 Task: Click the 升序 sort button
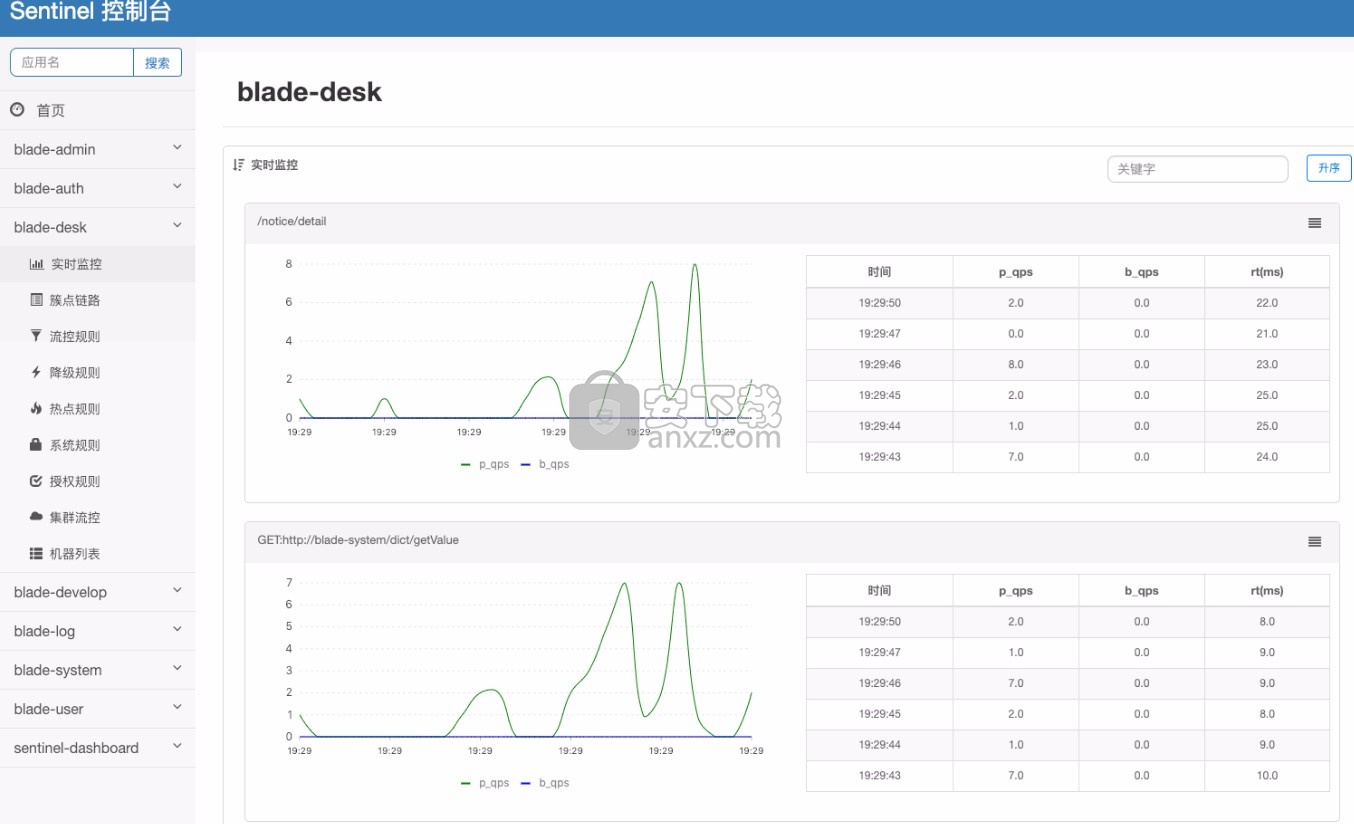click(x=1329, y=168)
